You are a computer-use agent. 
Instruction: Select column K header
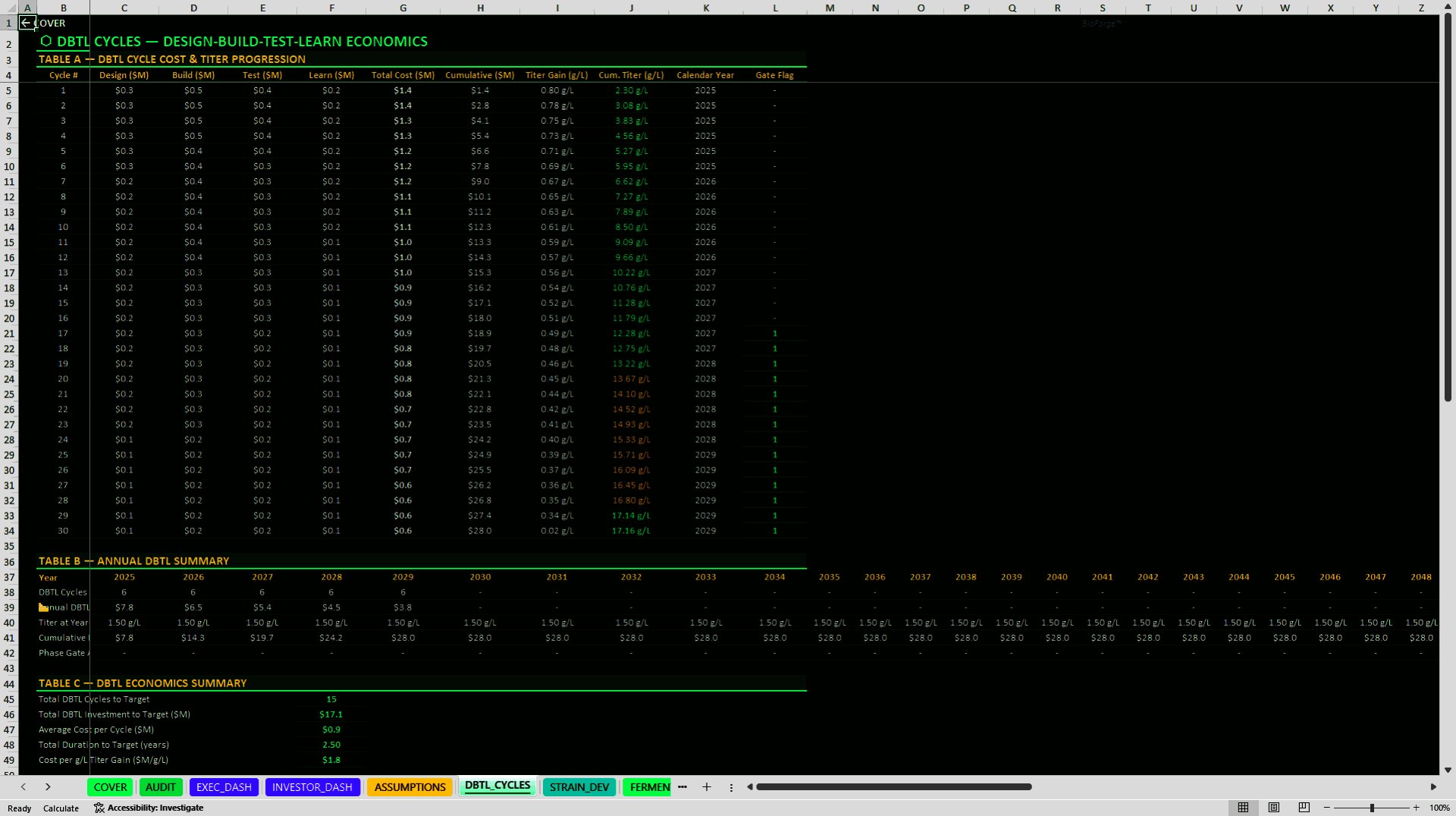(x=705, y=8)
